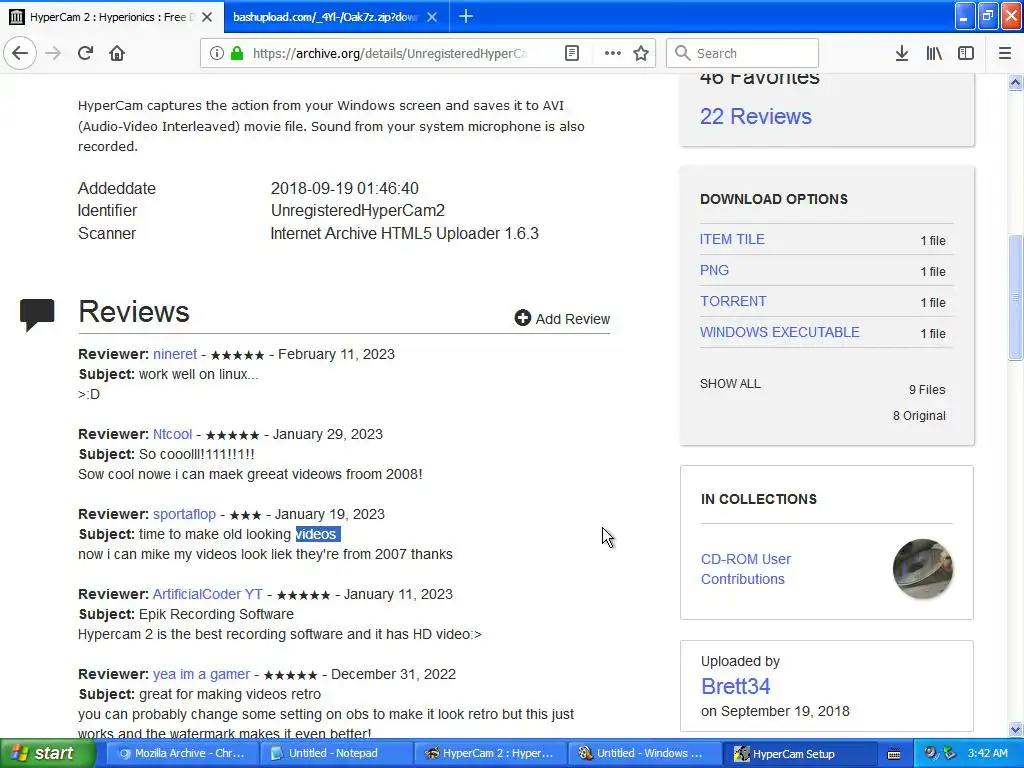1024x768 pixels.
Task: Download the PNG file option
Action: pyautogui.click(x=714, y=270)
